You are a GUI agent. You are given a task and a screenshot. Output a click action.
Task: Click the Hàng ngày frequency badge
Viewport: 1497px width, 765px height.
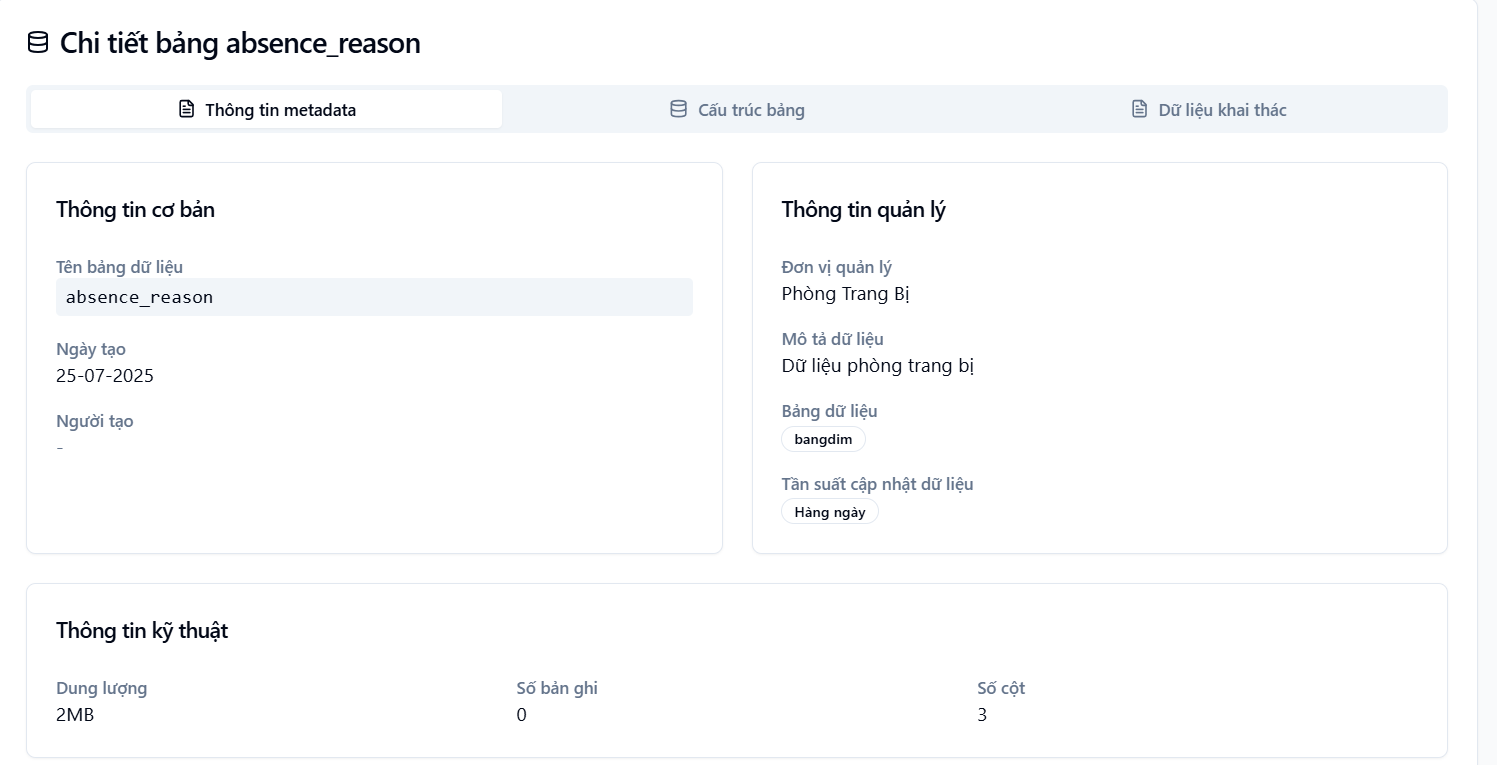pyautogui.click(x=830, y=512)
